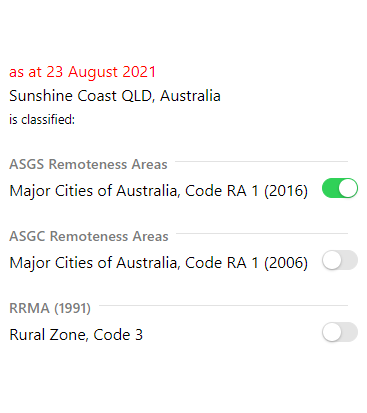Select 'Major Cities of Australia, Code RA 1 (2006)' label
Screen dimensions: 367x413
pos(158,263)
